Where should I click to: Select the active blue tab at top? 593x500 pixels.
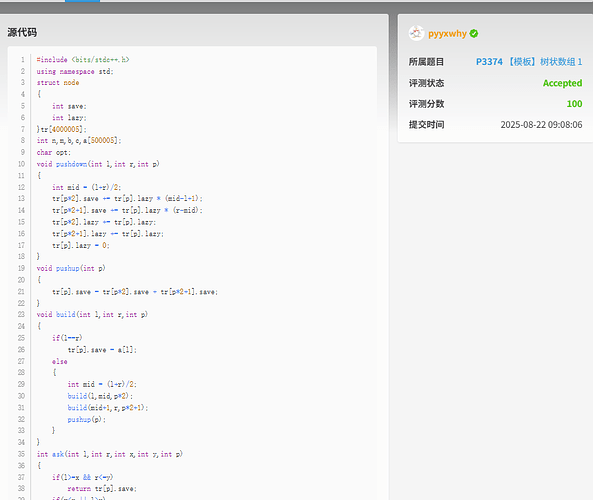click(82, 1)
